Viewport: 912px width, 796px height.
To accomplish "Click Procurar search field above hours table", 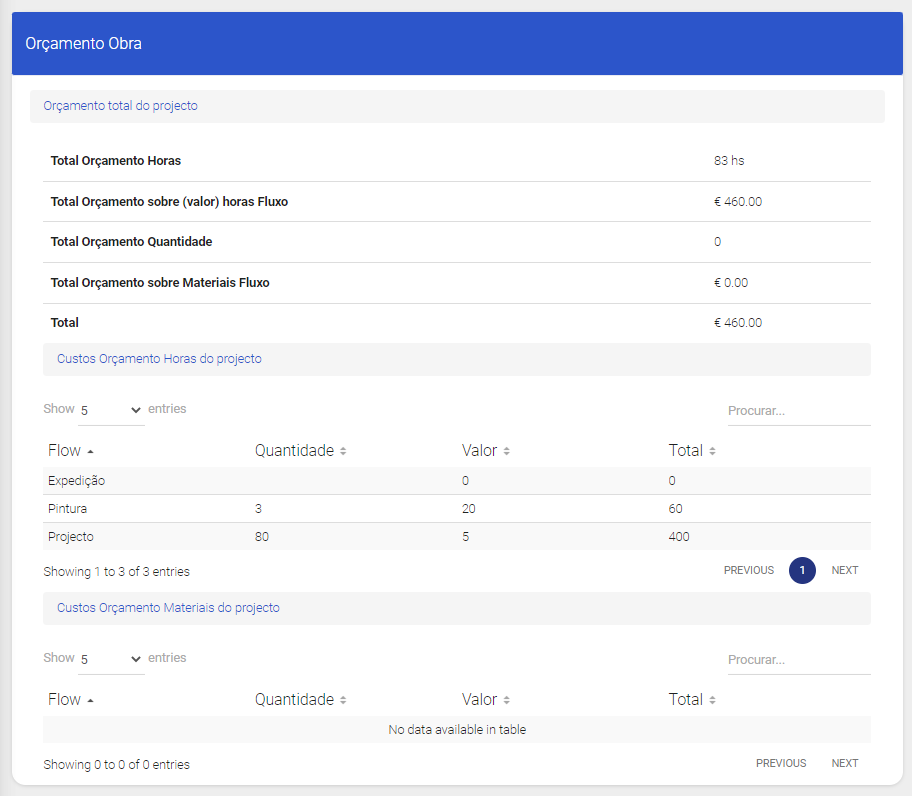I will coord(798,411).
